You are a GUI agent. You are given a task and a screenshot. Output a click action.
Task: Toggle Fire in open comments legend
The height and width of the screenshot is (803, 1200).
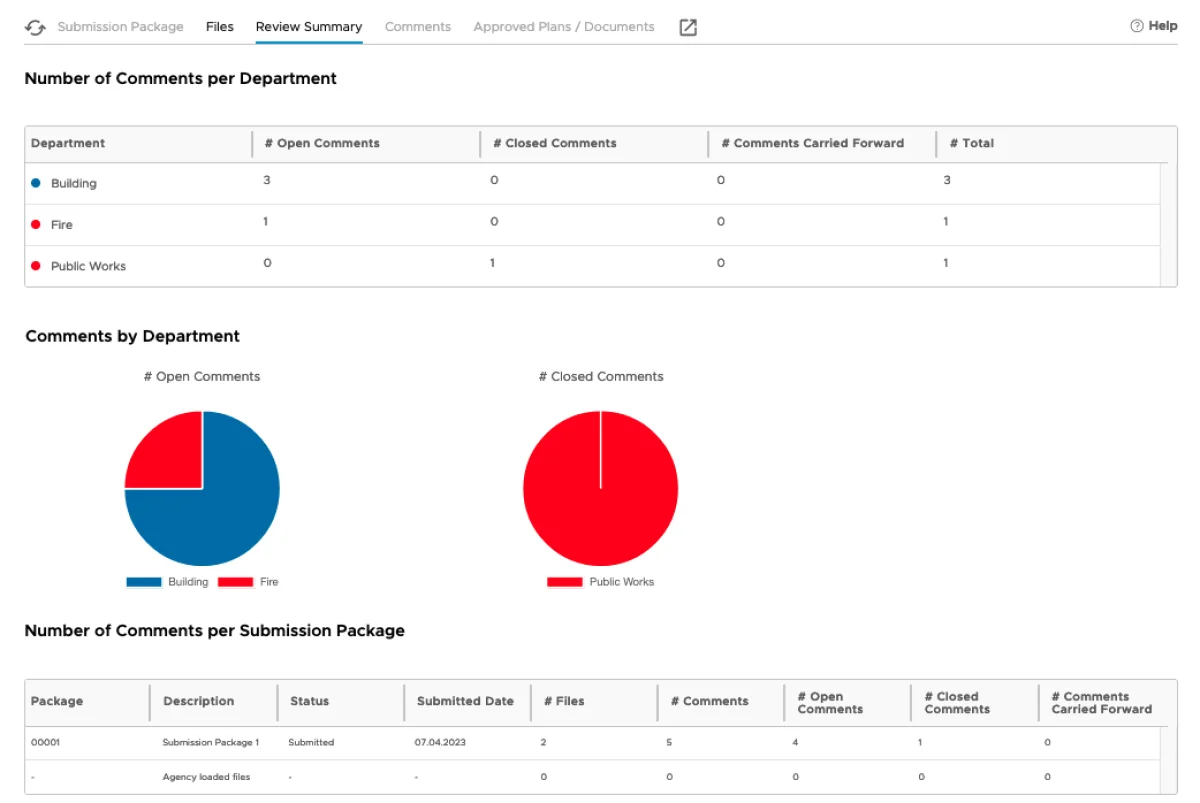click(235, 582)
